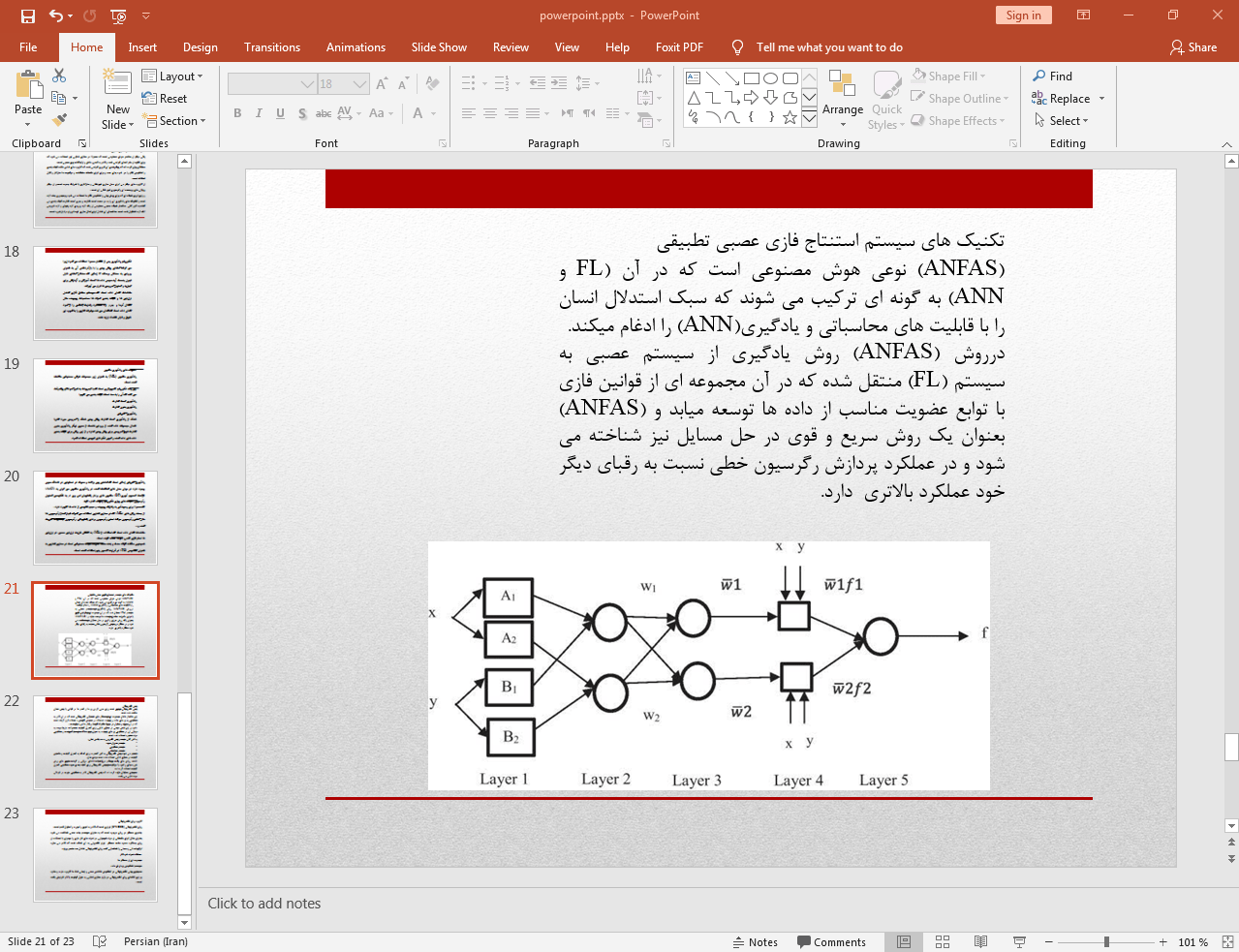Insert the star shape from gallery
1239x952 pixels.
[790, 117]
